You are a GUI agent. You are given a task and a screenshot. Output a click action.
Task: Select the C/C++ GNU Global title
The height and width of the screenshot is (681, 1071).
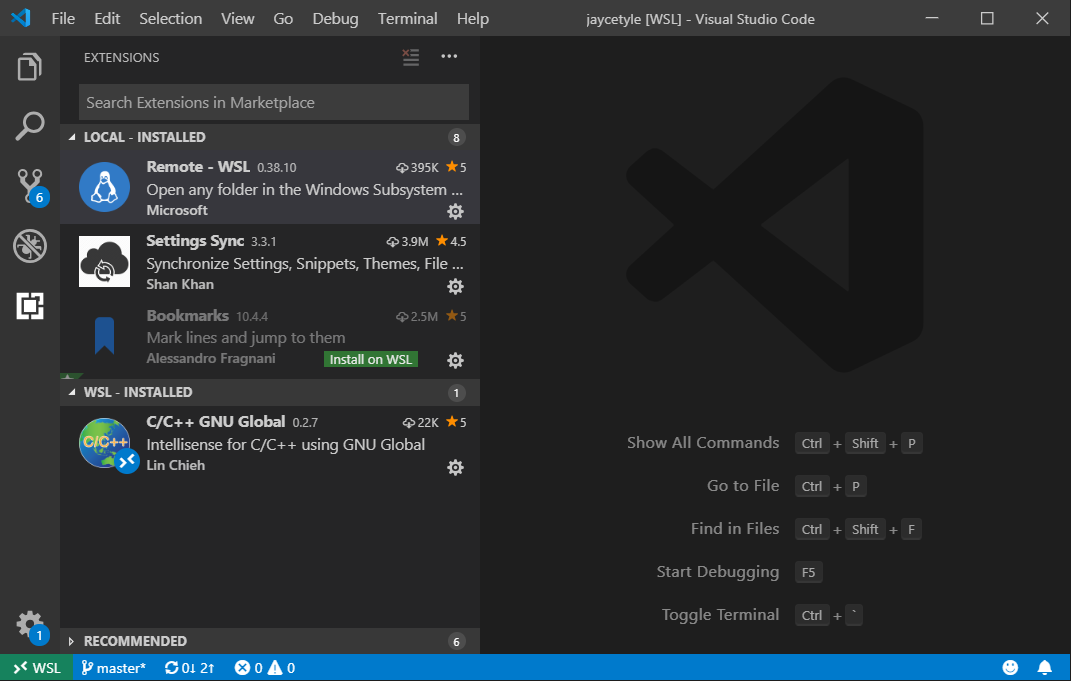(x=216, y=421)
